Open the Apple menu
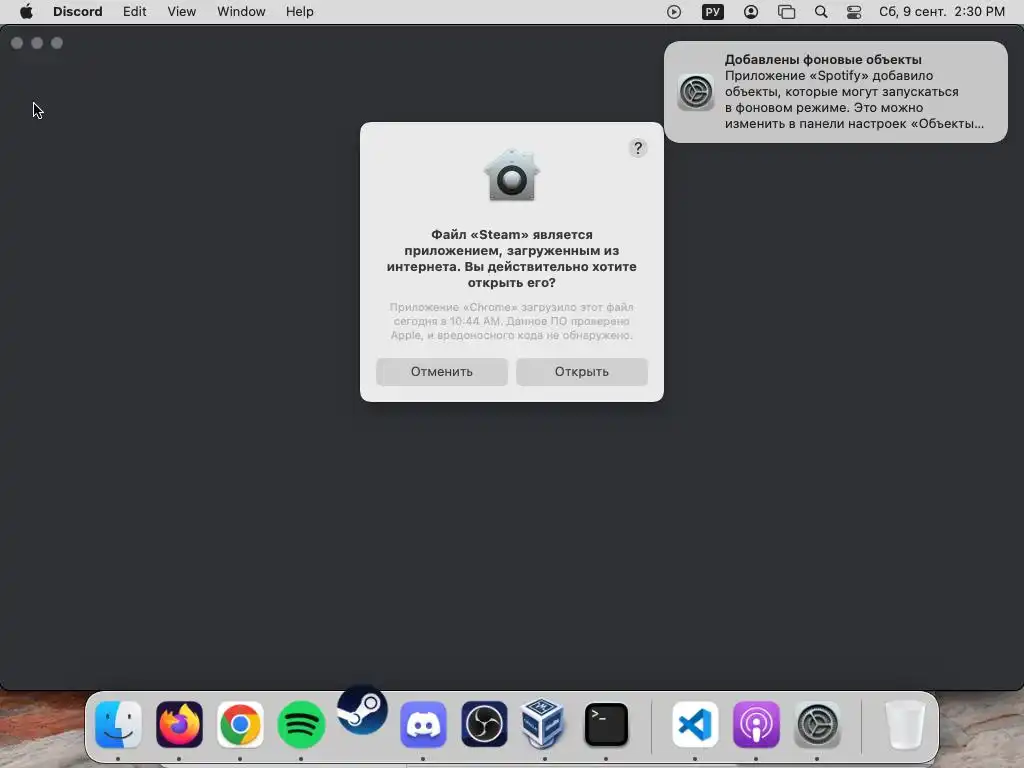Screen dimensions: 1024x768 click(26, 12)
